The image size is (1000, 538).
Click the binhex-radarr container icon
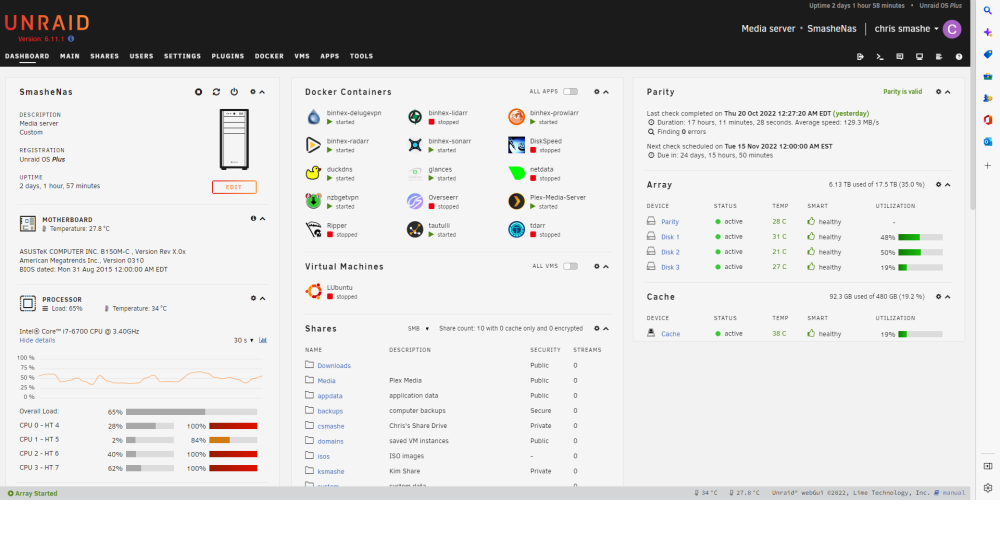[313, 145]
